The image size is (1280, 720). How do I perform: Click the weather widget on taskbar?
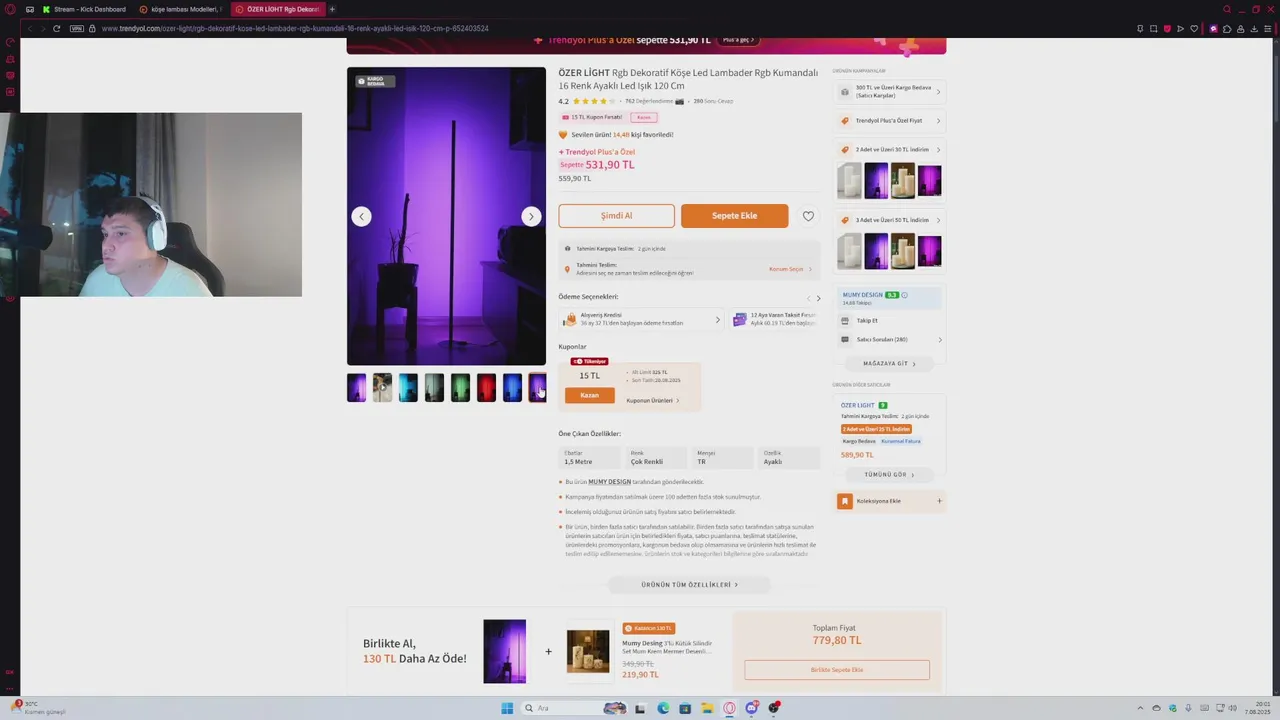(x=38, y=707)
